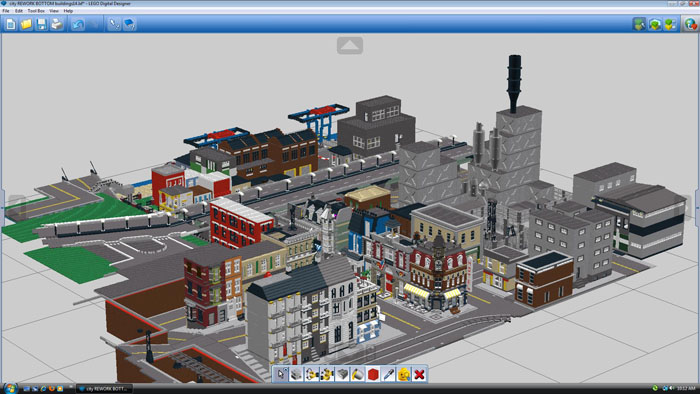Switch to Build mode brick icon
Screen dimensions: 700x394
[x=639, y=24]
